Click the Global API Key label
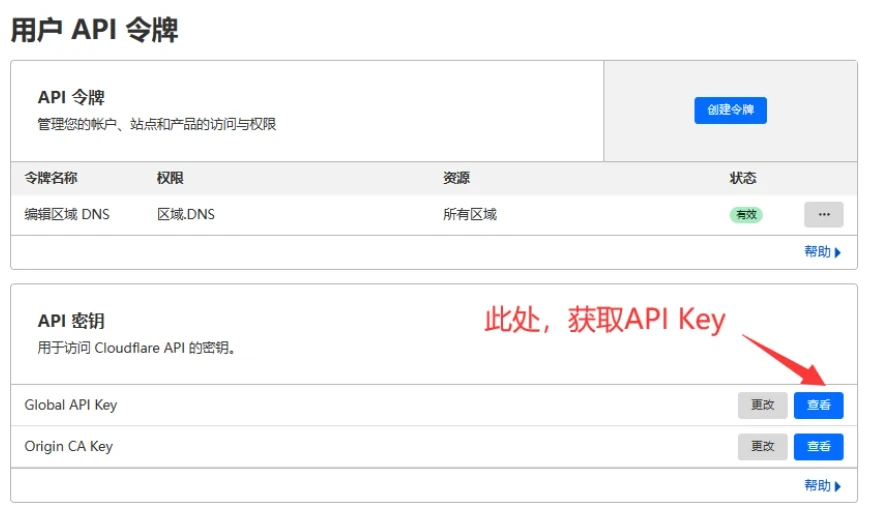Viewport: 873px width, 510px height. pos(71,405)
